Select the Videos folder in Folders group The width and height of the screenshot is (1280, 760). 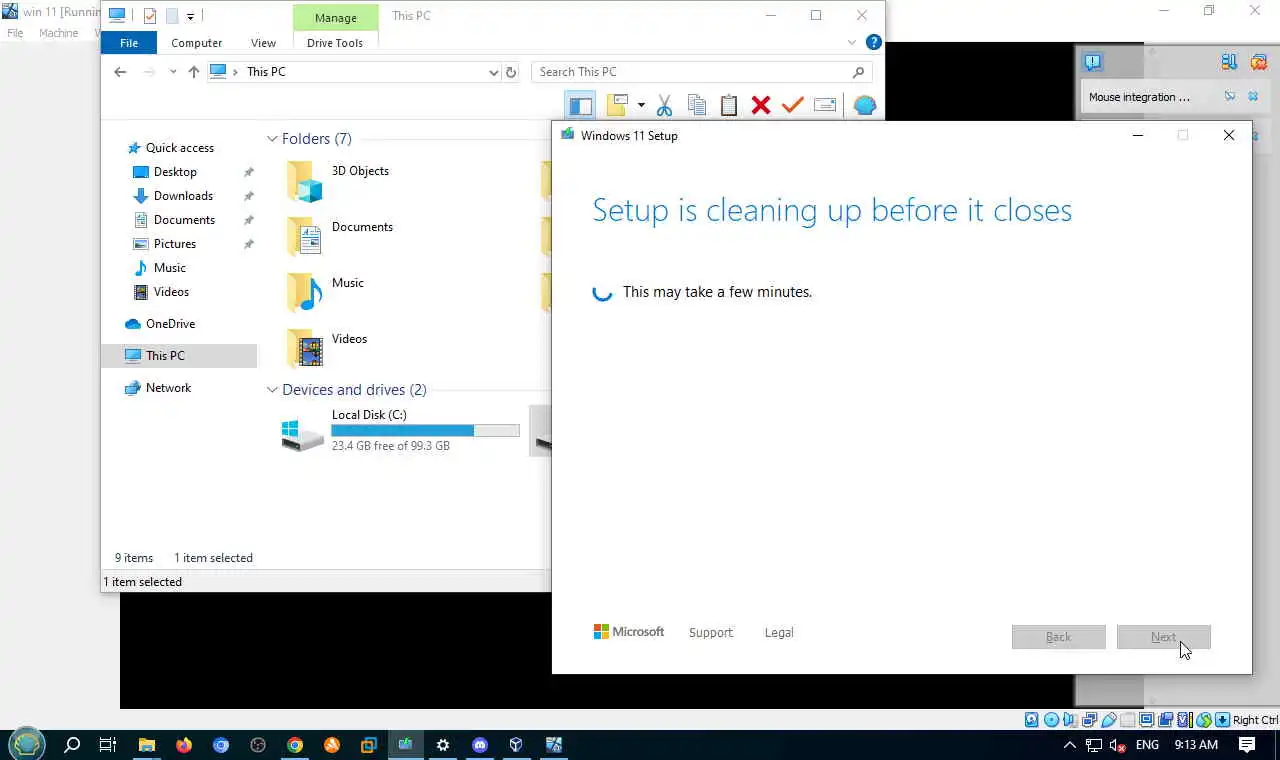tap(328, 350)
